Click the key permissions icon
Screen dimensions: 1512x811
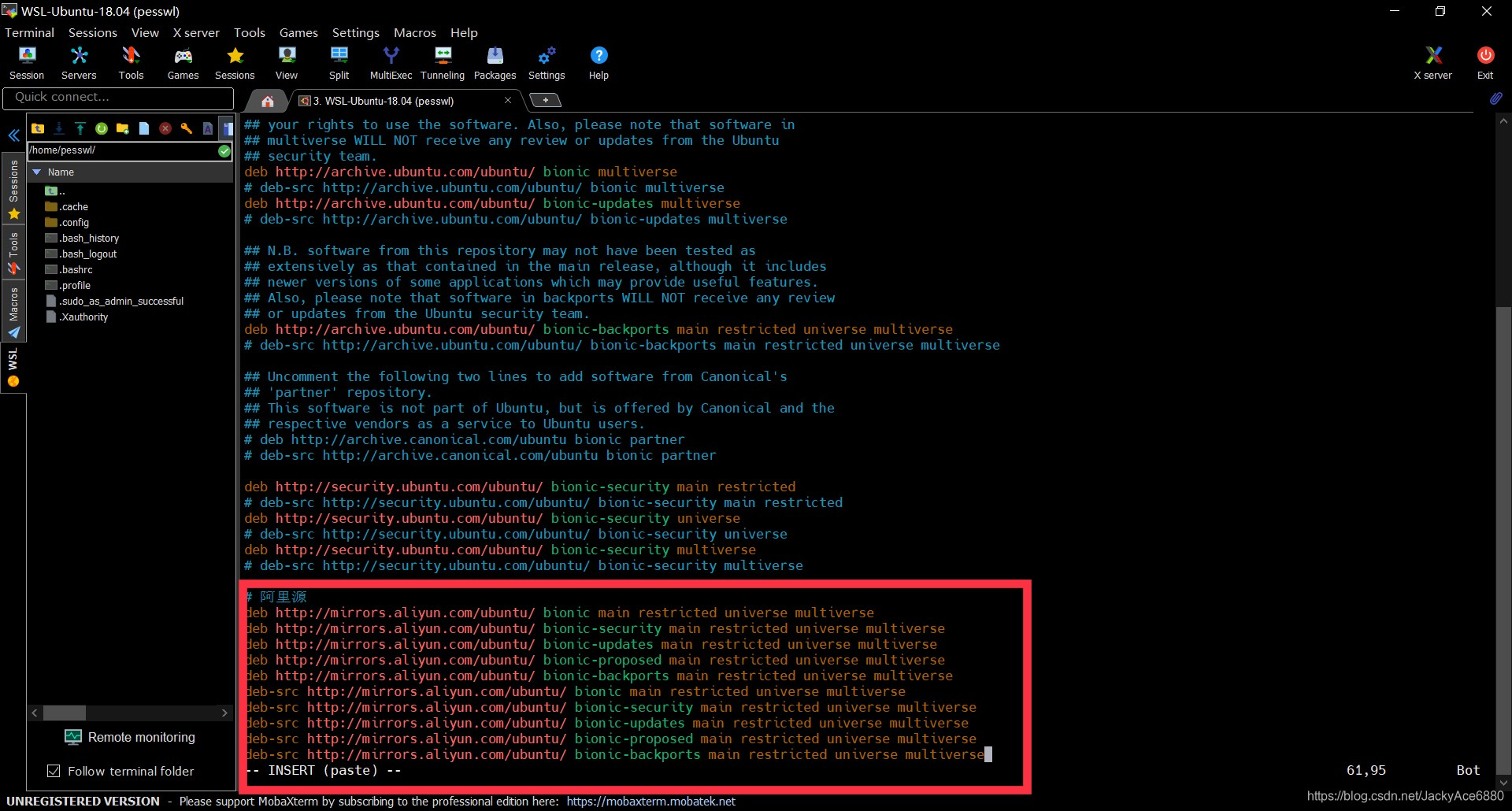[x=187, y=128]
